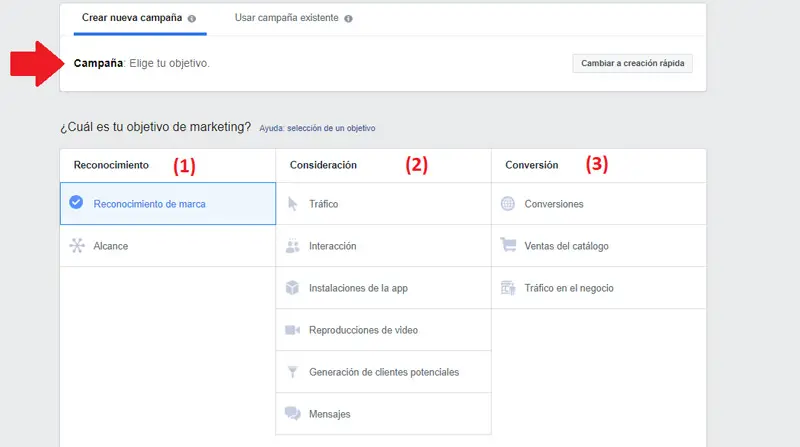
Task: Switch to Usar campaña existente tab
Action: [x=288, y=18]
